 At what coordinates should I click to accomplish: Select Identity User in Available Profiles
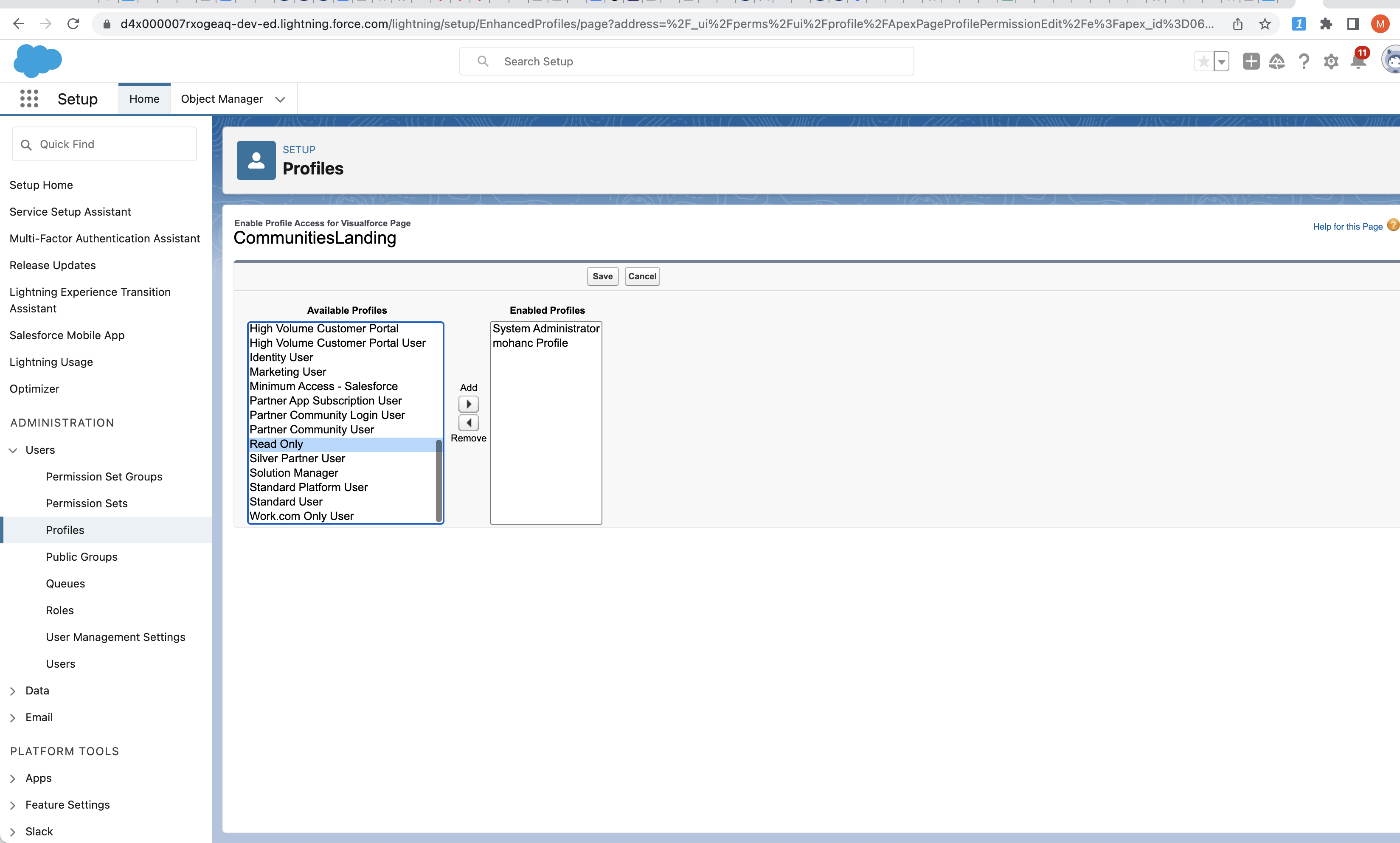tap(342, 357)
